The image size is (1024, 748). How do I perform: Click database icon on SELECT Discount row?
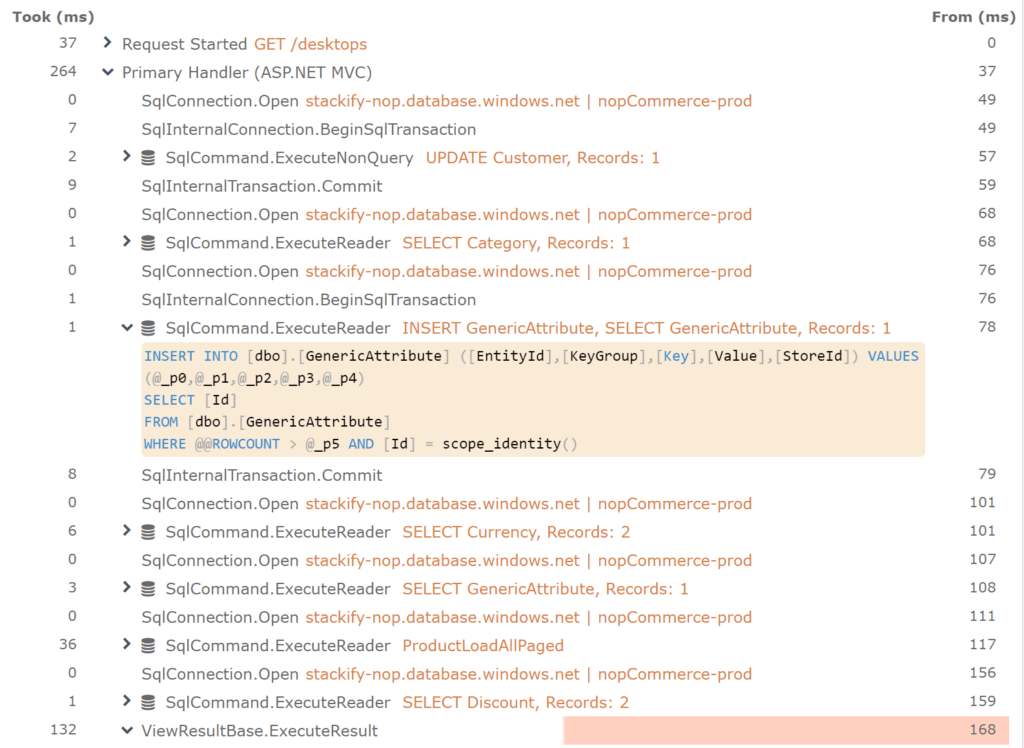click(148, 702)
